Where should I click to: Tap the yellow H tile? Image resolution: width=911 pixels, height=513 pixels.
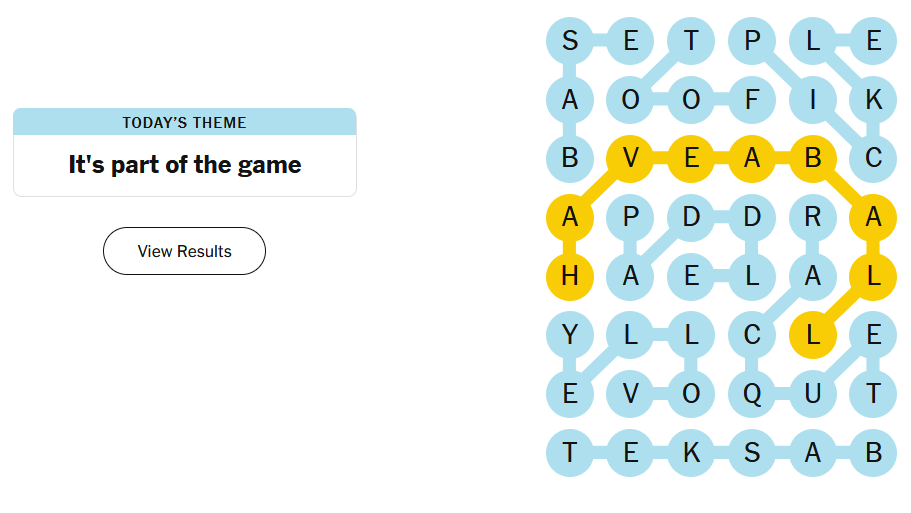[x=570, y=277]
